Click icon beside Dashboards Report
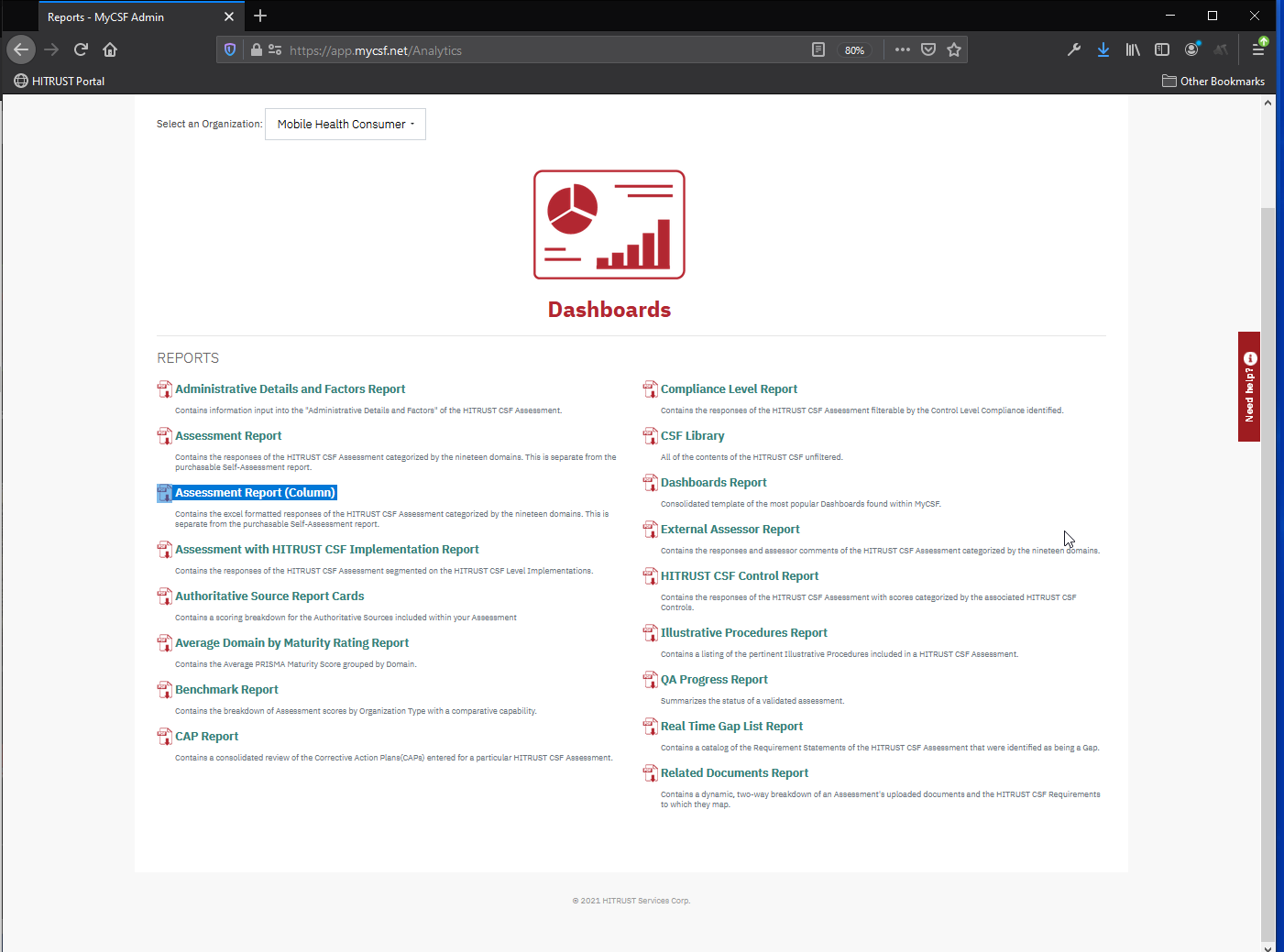This screenshot has width=1284, height=952. (651, 483)
